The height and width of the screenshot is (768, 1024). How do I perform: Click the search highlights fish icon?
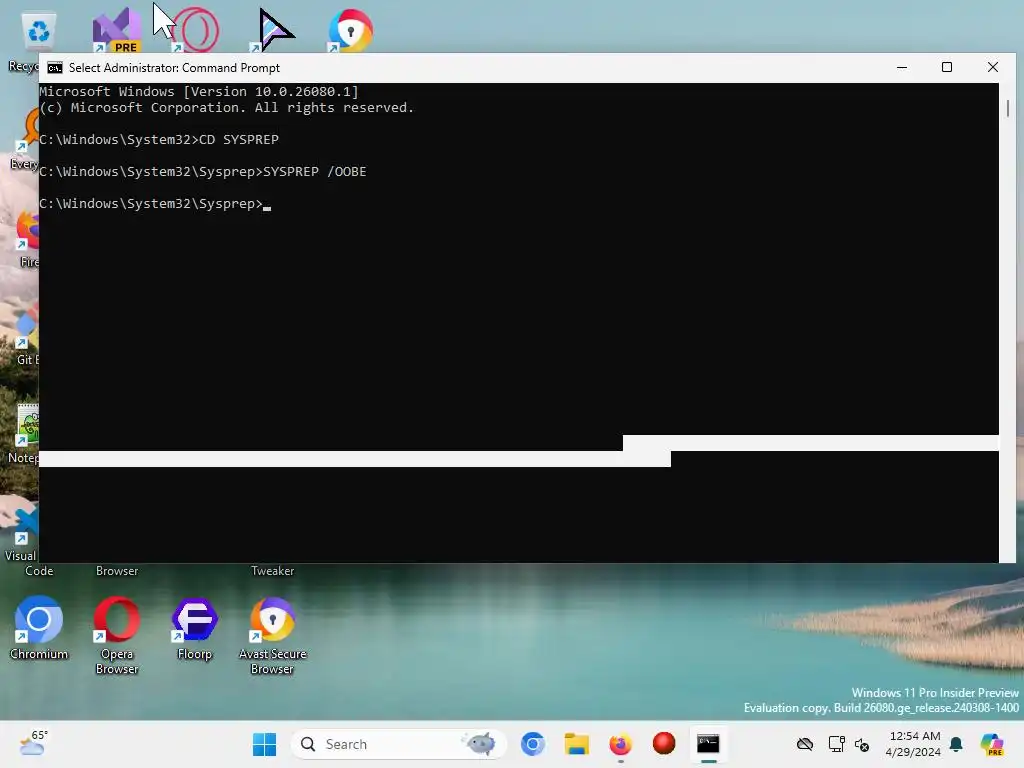click(x=479, y=744)
